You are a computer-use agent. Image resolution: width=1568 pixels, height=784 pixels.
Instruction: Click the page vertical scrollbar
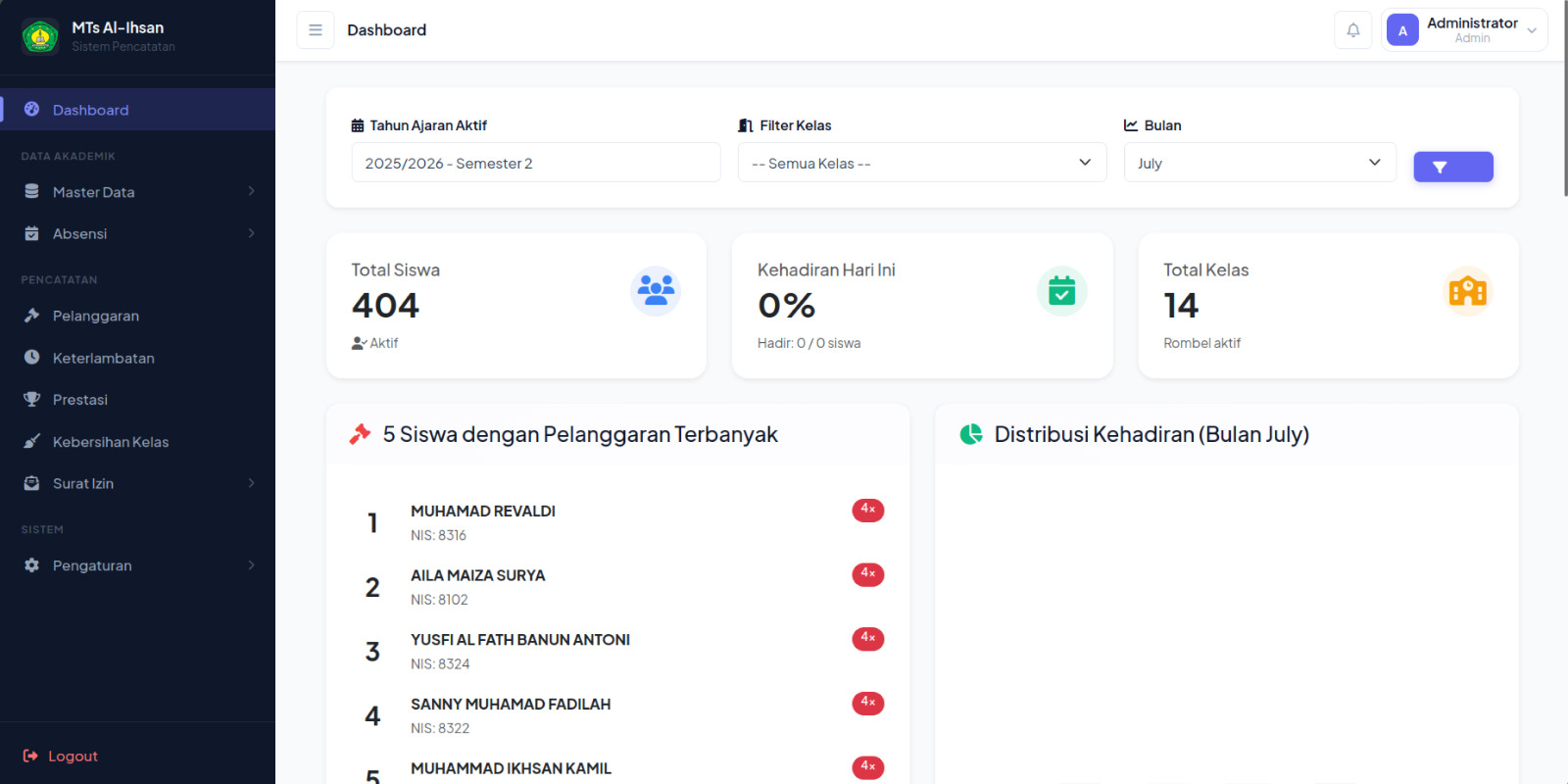click(x=1564, y=98)
